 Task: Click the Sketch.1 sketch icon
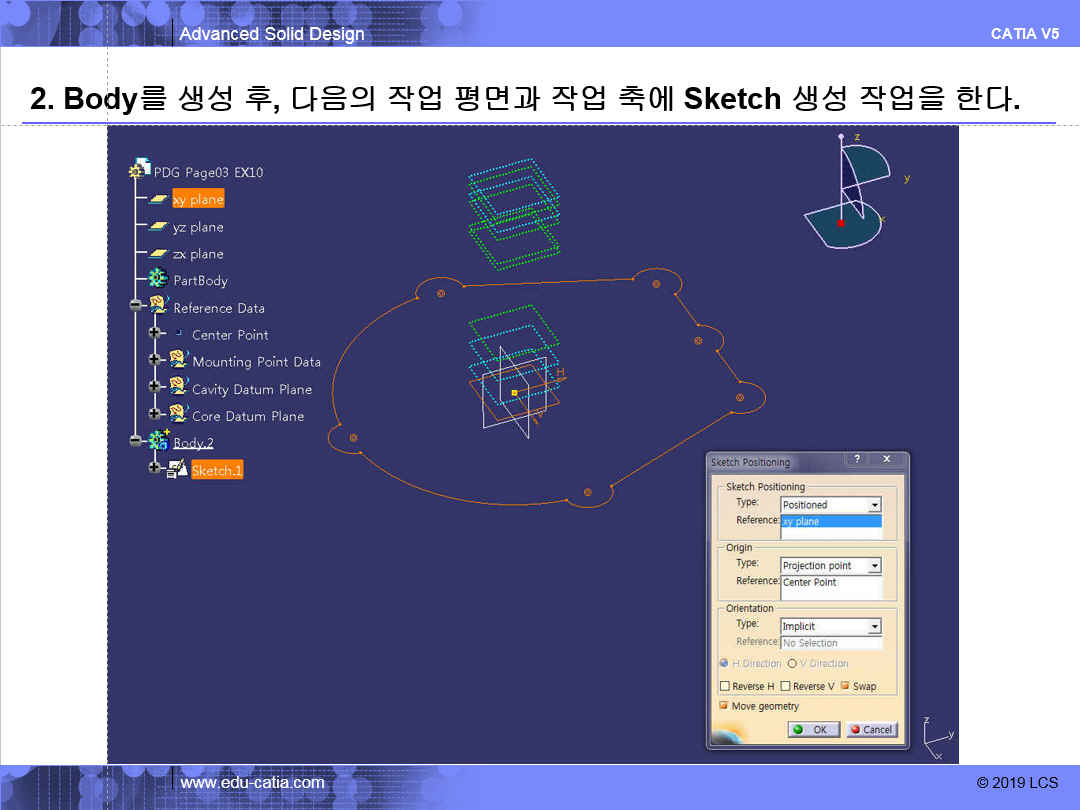click(x=177, y=469)
